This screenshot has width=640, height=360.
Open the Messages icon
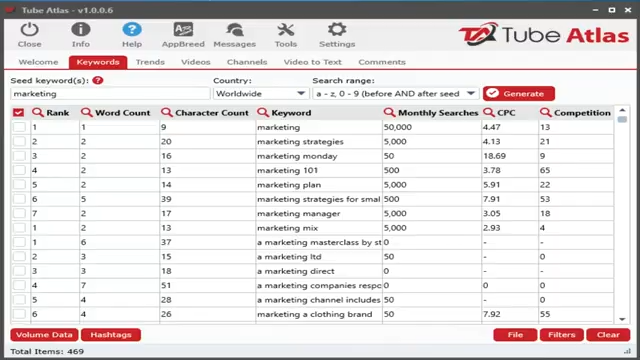click(x=235, y=30)
